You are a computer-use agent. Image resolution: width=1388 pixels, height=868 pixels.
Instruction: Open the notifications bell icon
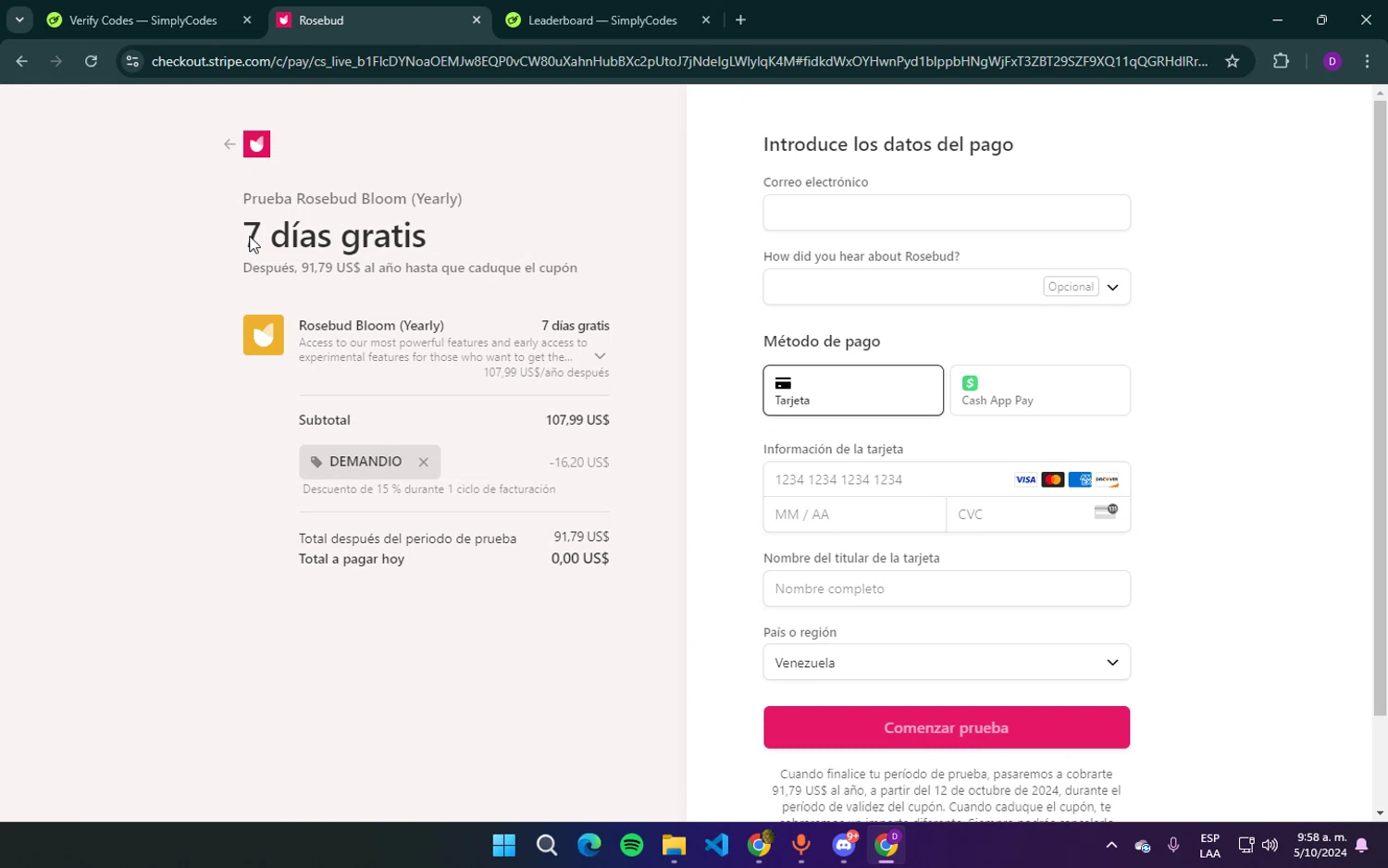[1362, 845]
